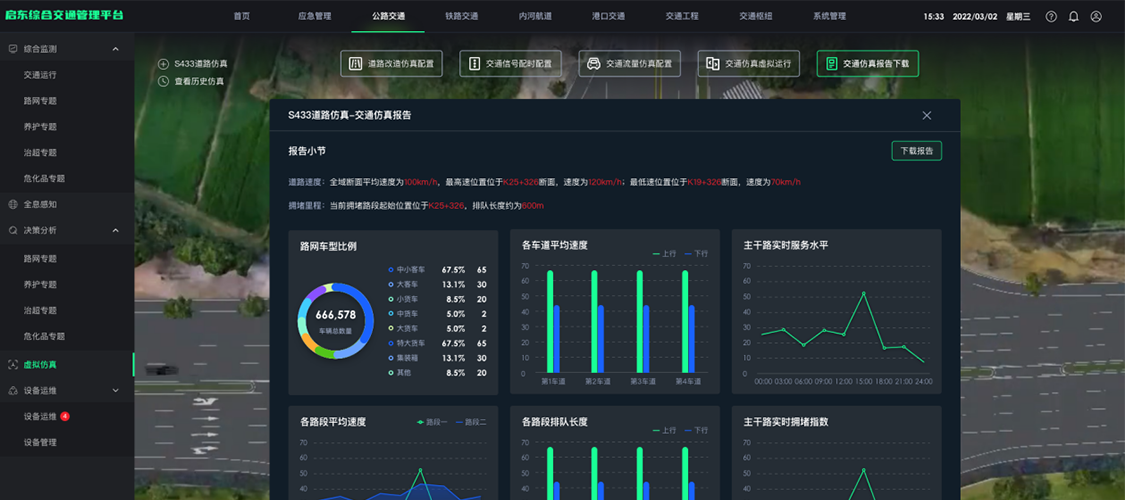1125x500 pixels.
Task: Click the plus icon beside S433道路仿真
Action: click(x=163, y=64)
